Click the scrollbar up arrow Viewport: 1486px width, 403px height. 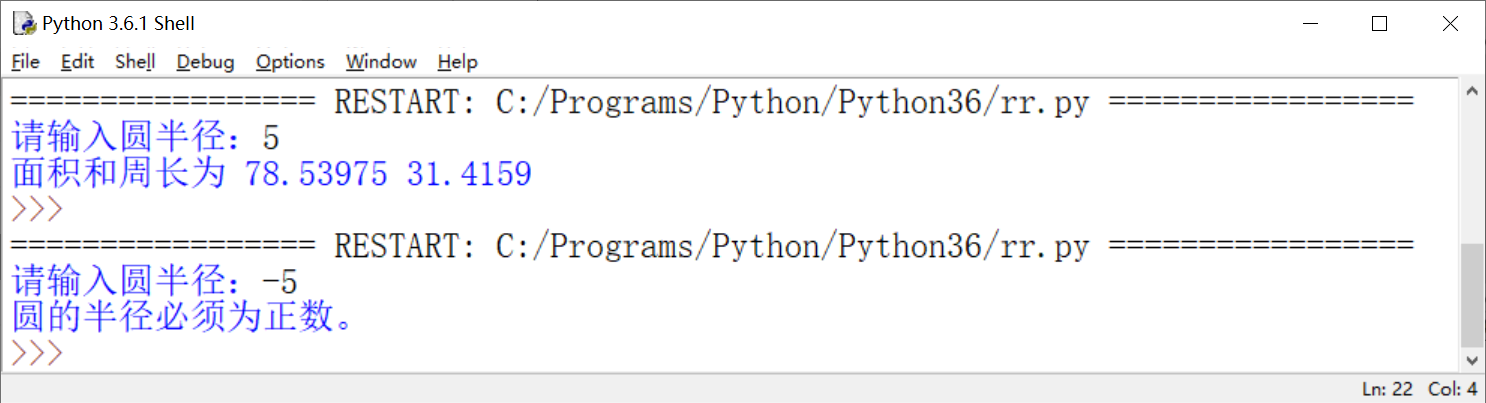pyautogui.click(x=1472, y=91)
